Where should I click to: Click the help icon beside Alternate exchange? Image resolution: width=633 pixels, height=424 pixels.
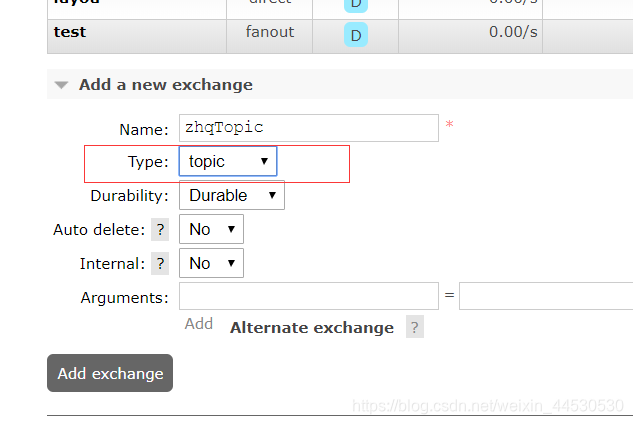(415, 327)
